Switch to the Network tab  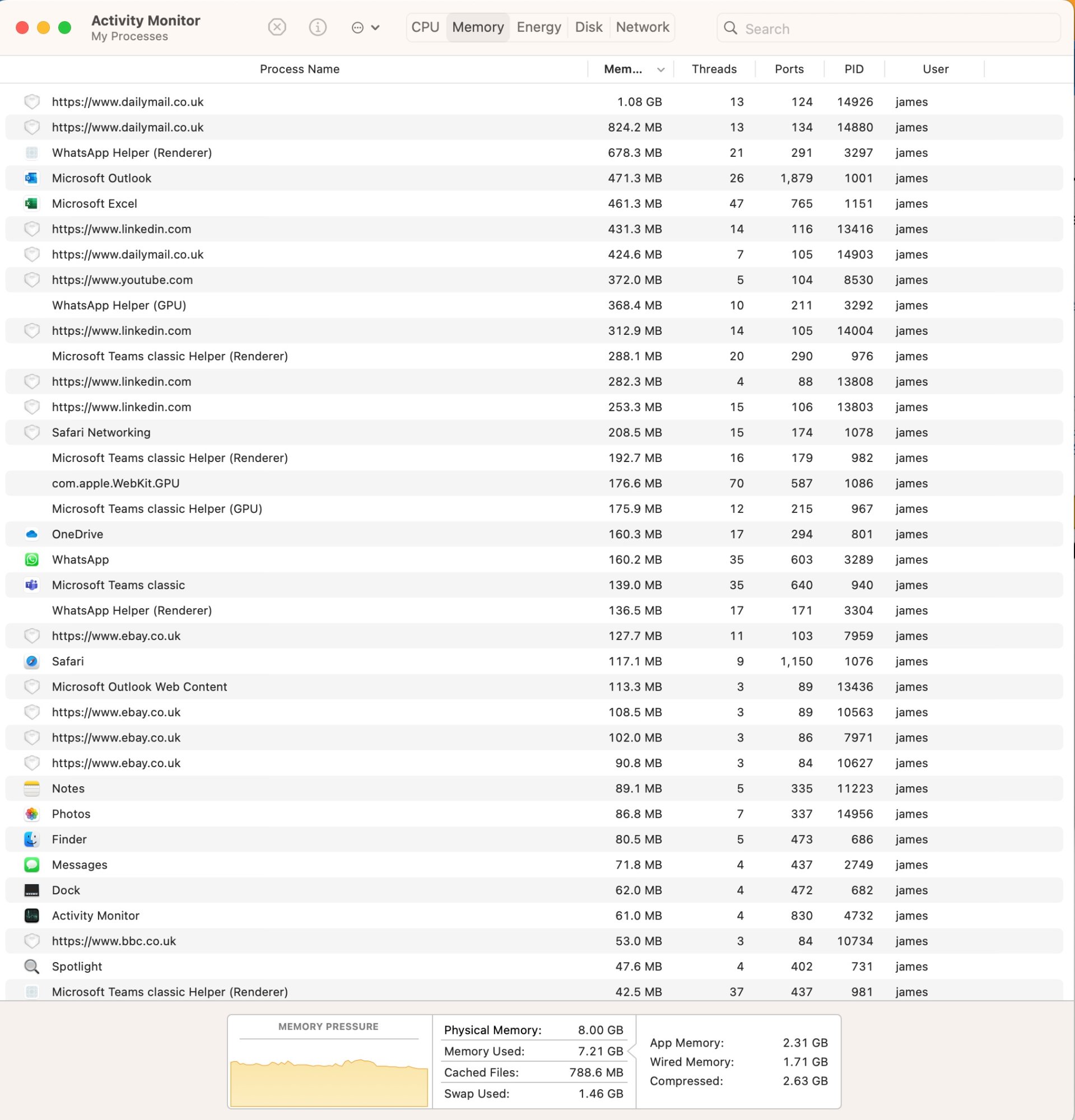click(643, 27)
